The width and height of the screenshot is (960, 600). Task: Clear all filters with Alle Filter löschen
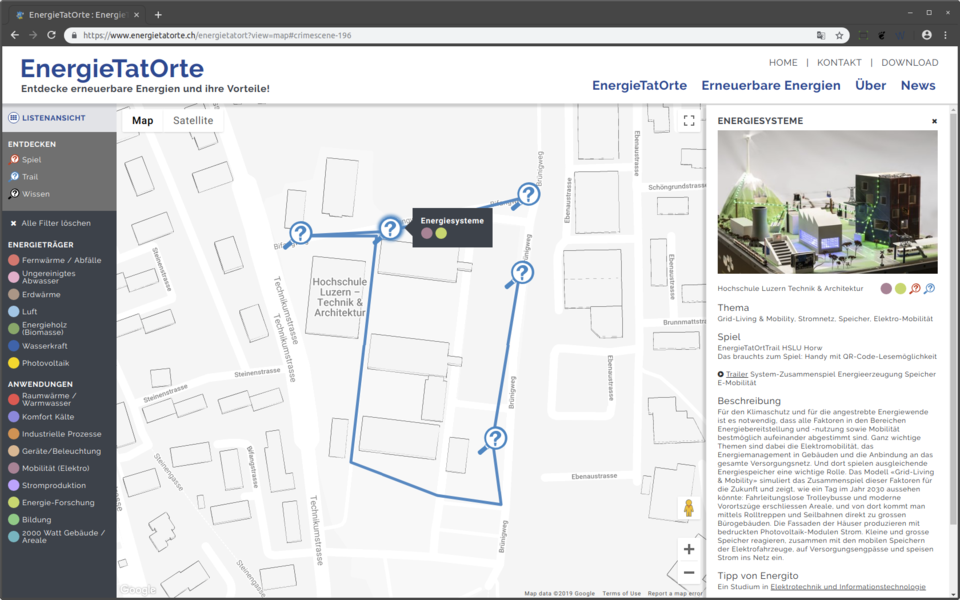(50, 223)
